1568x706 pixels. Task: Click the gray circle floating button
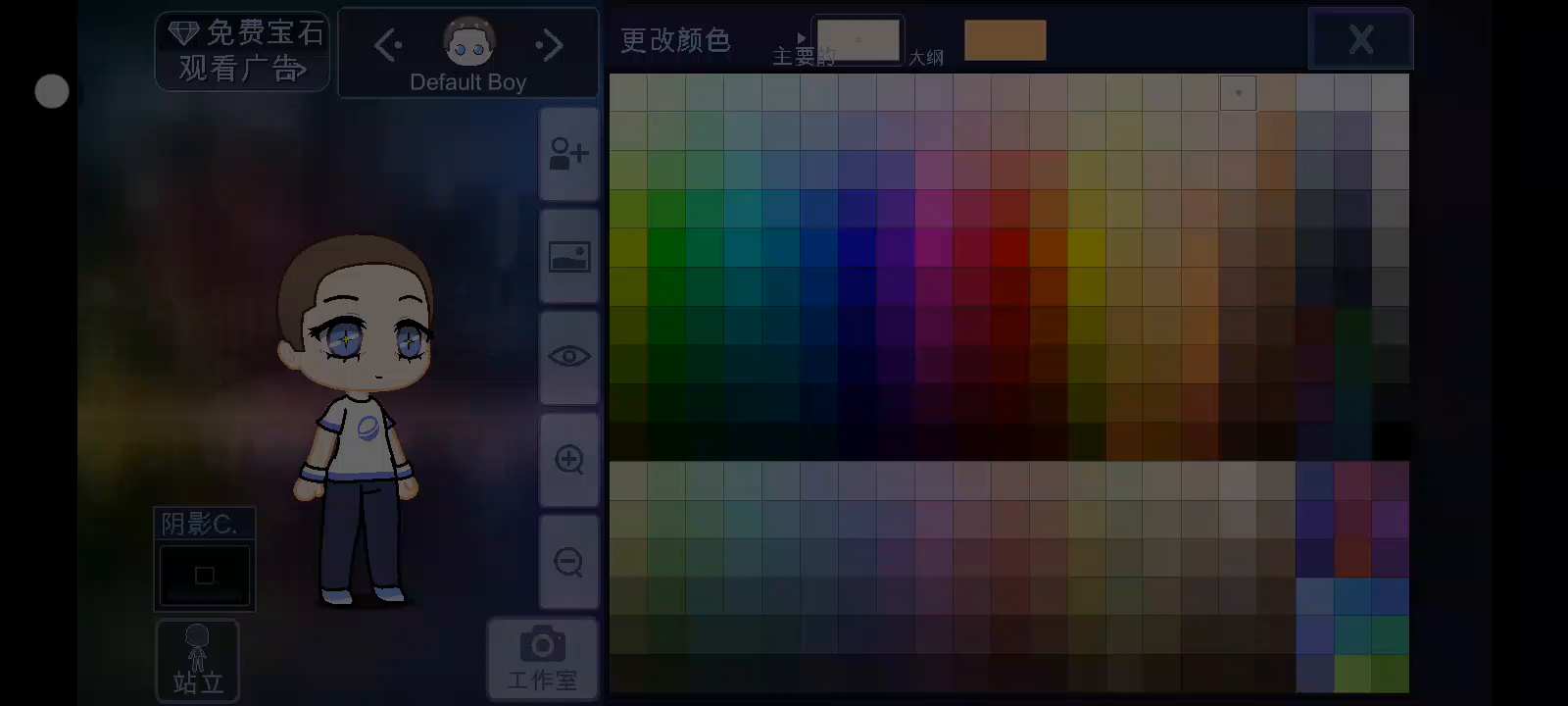tap(52, 91)
